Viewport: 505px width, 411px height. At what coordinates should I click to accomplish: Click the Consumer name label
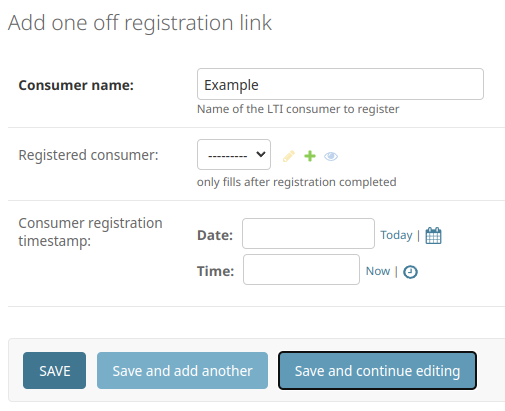[76, 85]
